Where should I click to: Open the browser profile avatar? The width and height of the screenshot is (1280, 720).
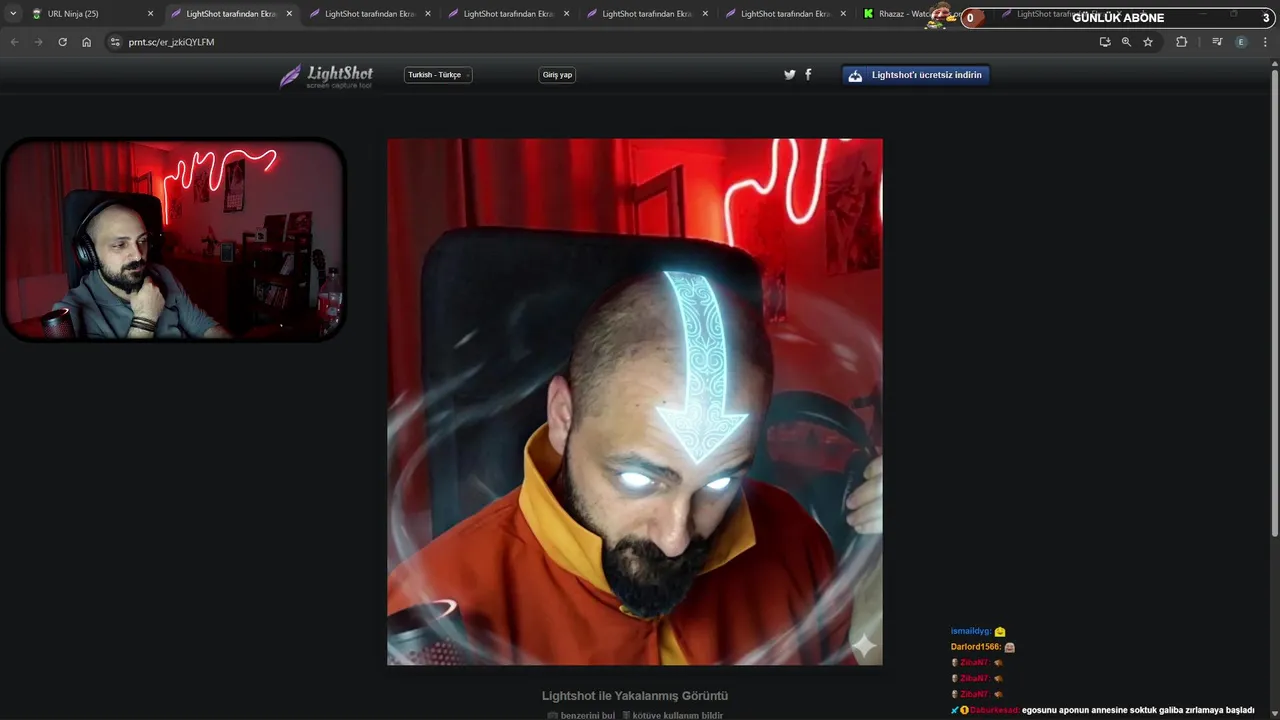point(1241,42)
